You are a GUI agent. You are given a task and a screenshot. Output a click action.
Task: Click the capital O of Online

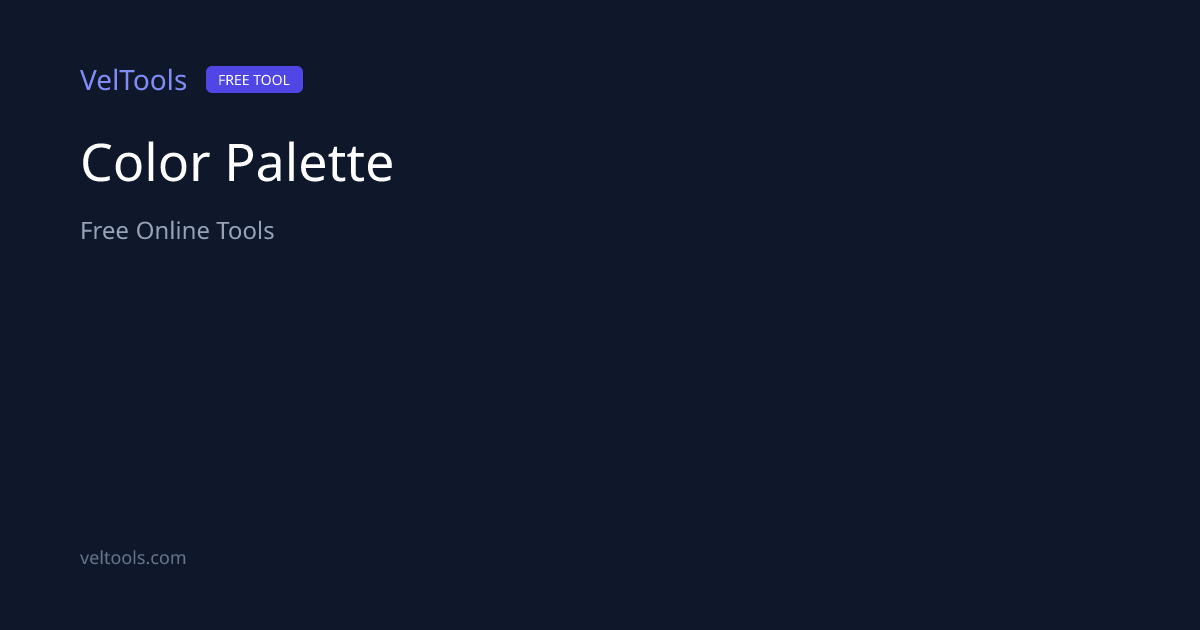(x=146, y=231)
